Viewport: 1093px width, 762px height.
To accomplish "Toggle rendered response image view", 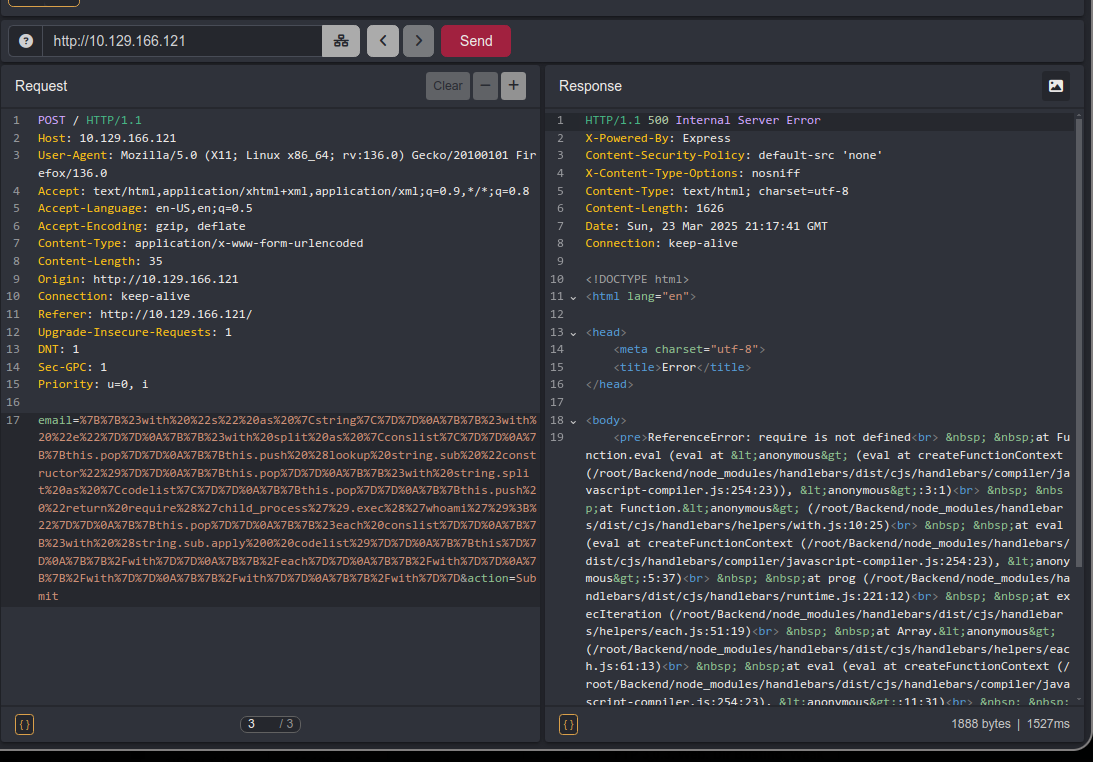I will (x=1055, y=86).
